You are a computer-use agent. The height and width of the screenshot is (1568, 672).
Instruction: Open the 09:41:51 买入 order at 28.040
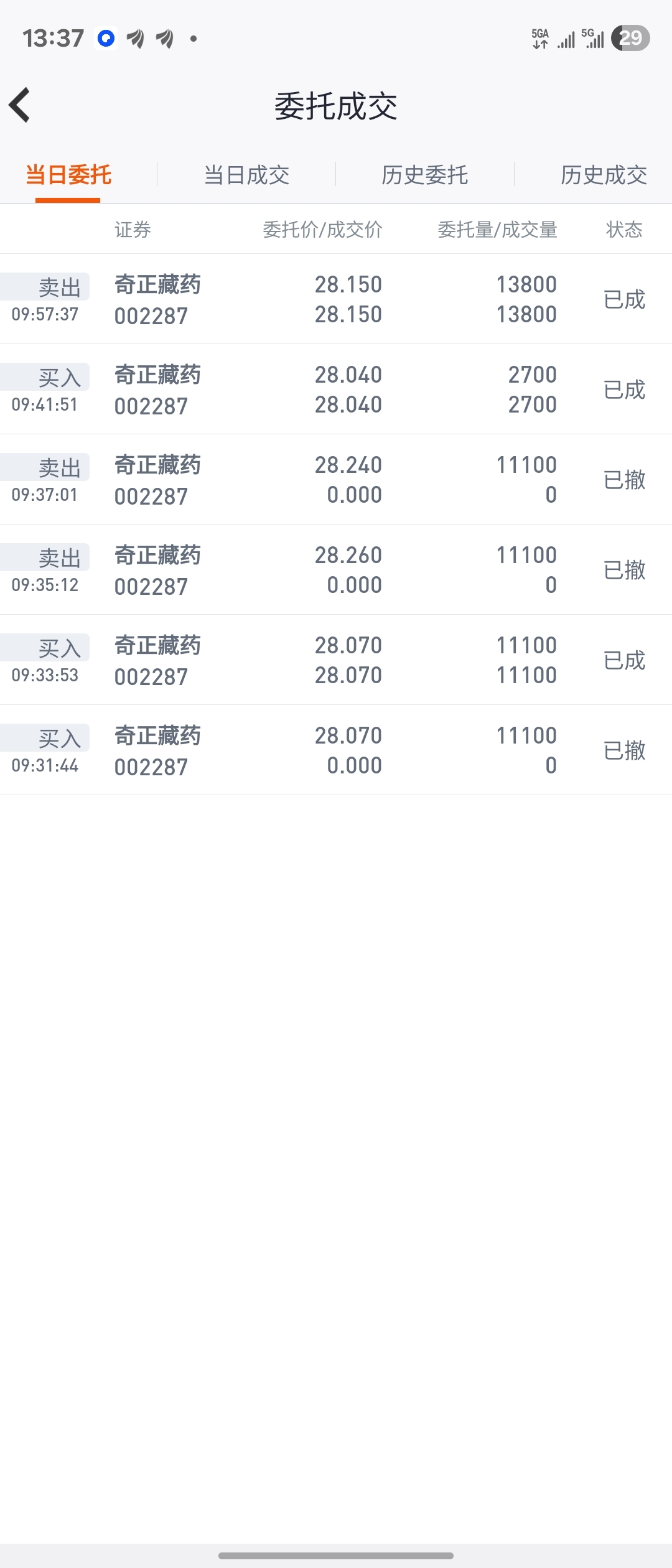336,390
